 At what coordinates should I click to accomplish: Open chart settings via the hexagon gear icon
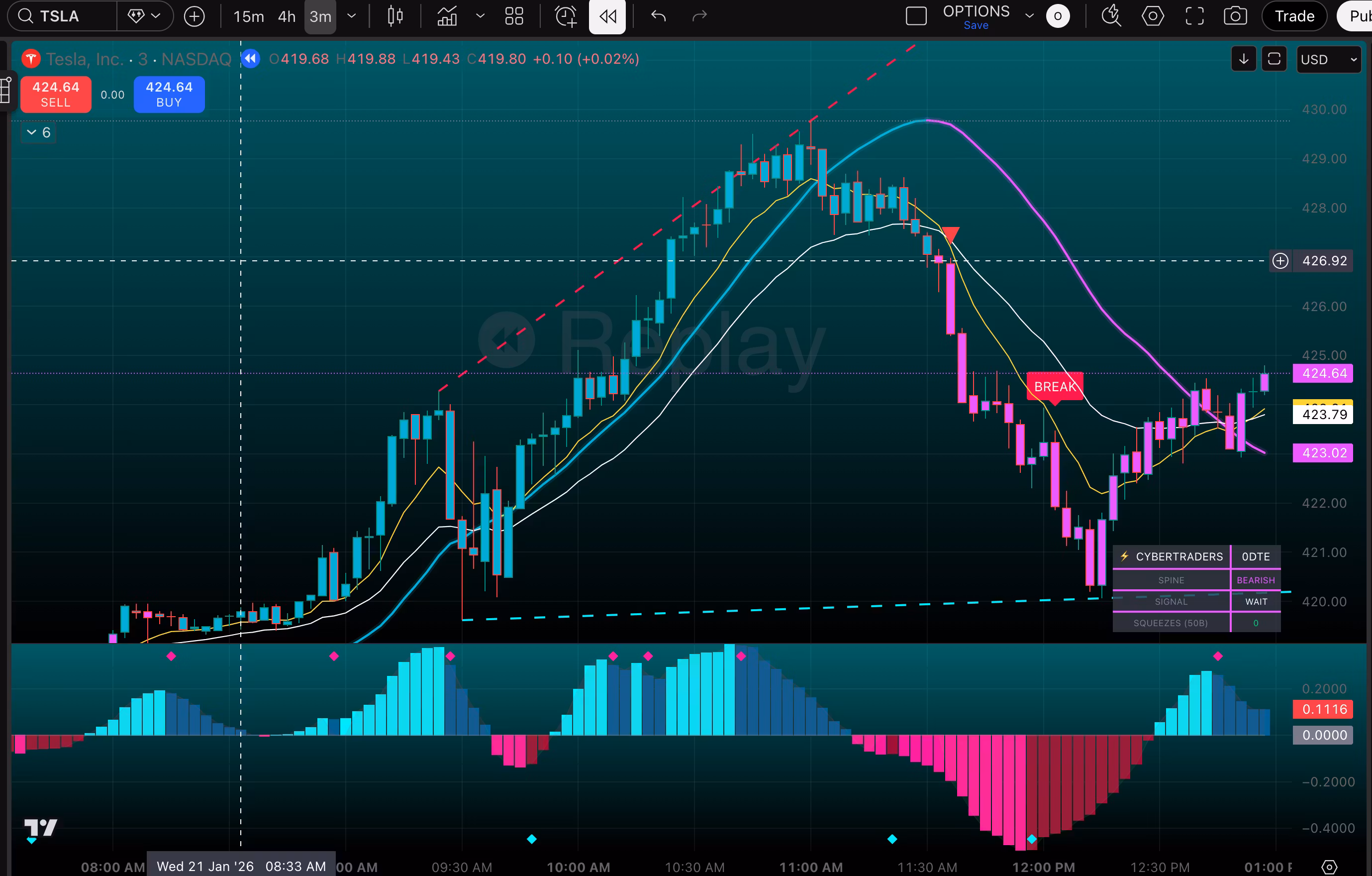[1152, 16]
